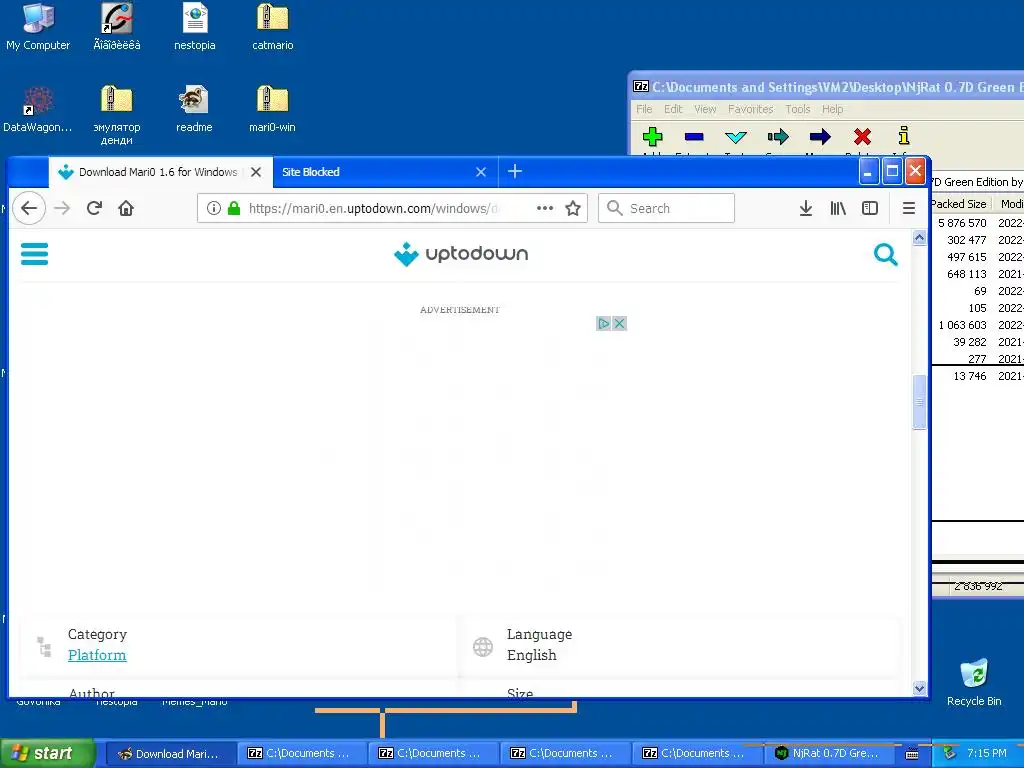The image size is (1024, 768).
Task: Click the page scrollbar thumb
Action: (920, 402)
